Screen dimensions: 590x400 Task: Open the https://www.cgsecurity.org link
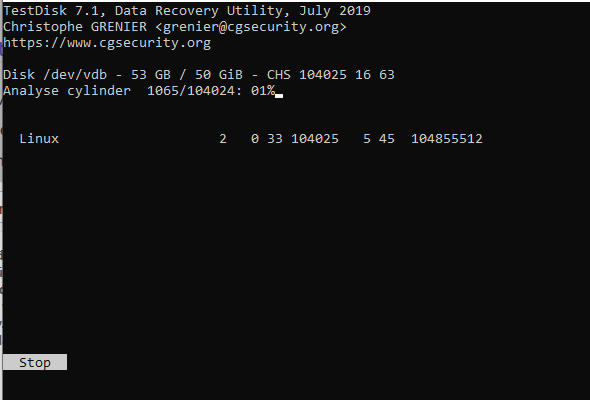click(x=107, y=43)
